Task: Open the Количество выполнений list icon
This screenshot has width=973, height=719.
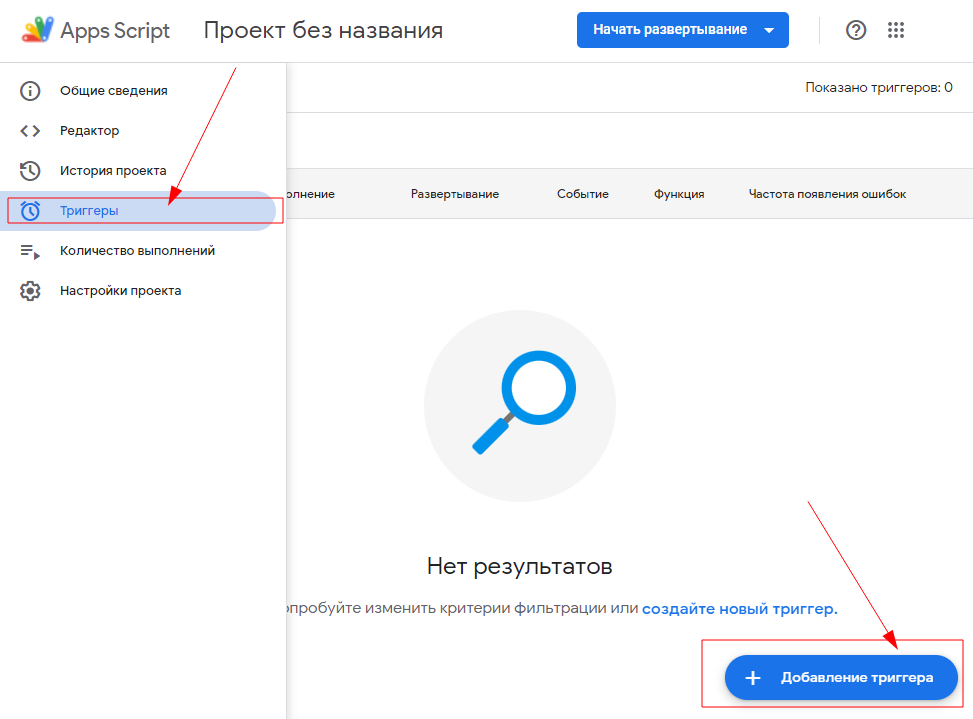Action: 30,250
